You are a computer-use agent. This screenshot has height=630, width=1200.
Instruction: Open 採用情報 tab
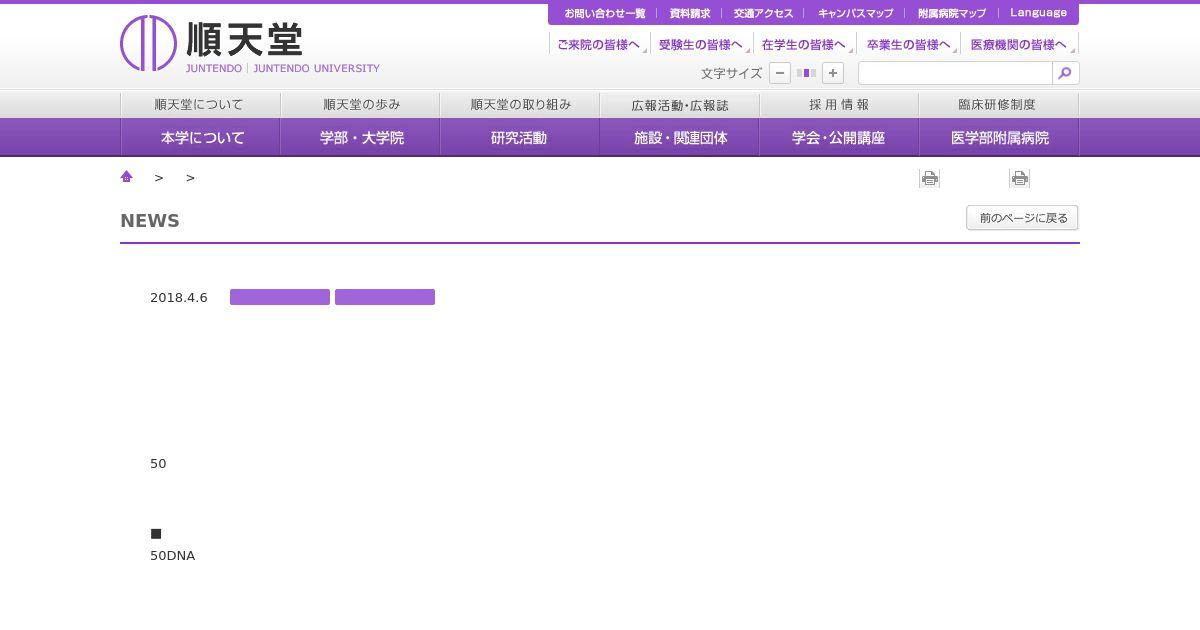coord(839,104)
